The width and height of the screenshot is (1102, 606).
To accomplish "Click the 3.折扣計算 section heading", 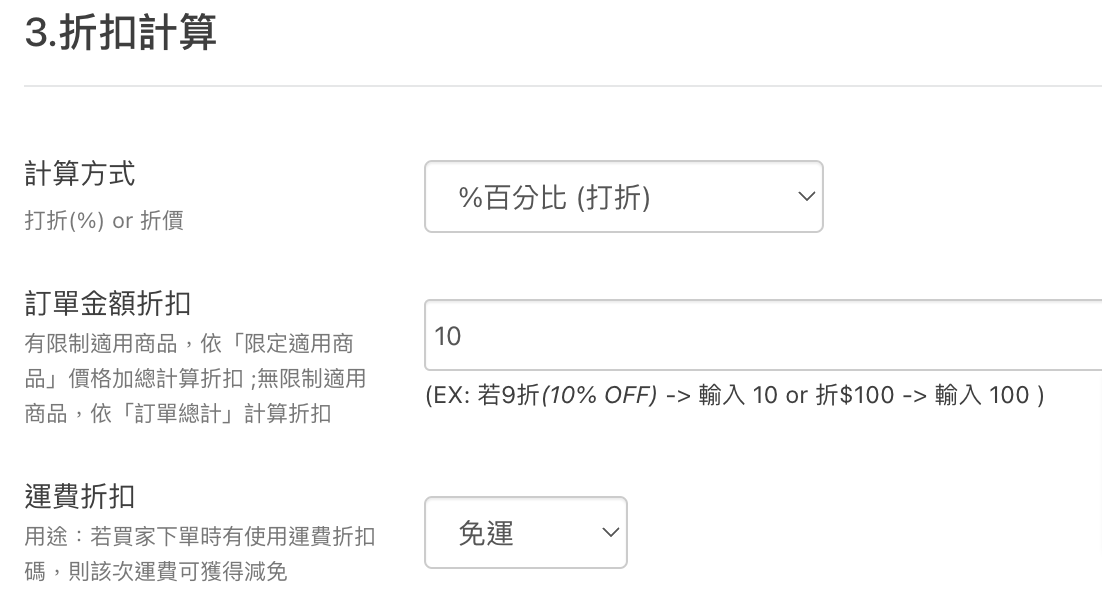I will pos(121,35).
